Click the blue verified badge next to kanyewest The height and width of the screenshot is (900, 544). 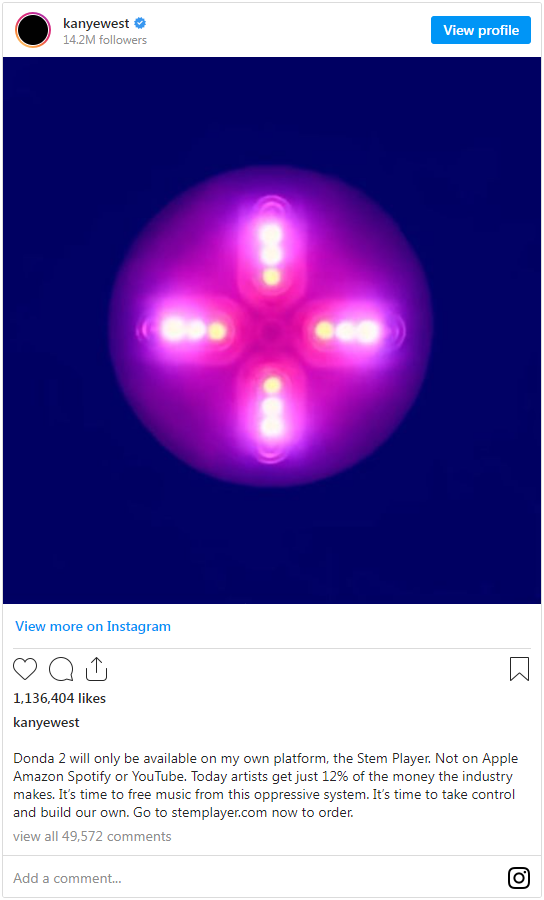point(140,24)
